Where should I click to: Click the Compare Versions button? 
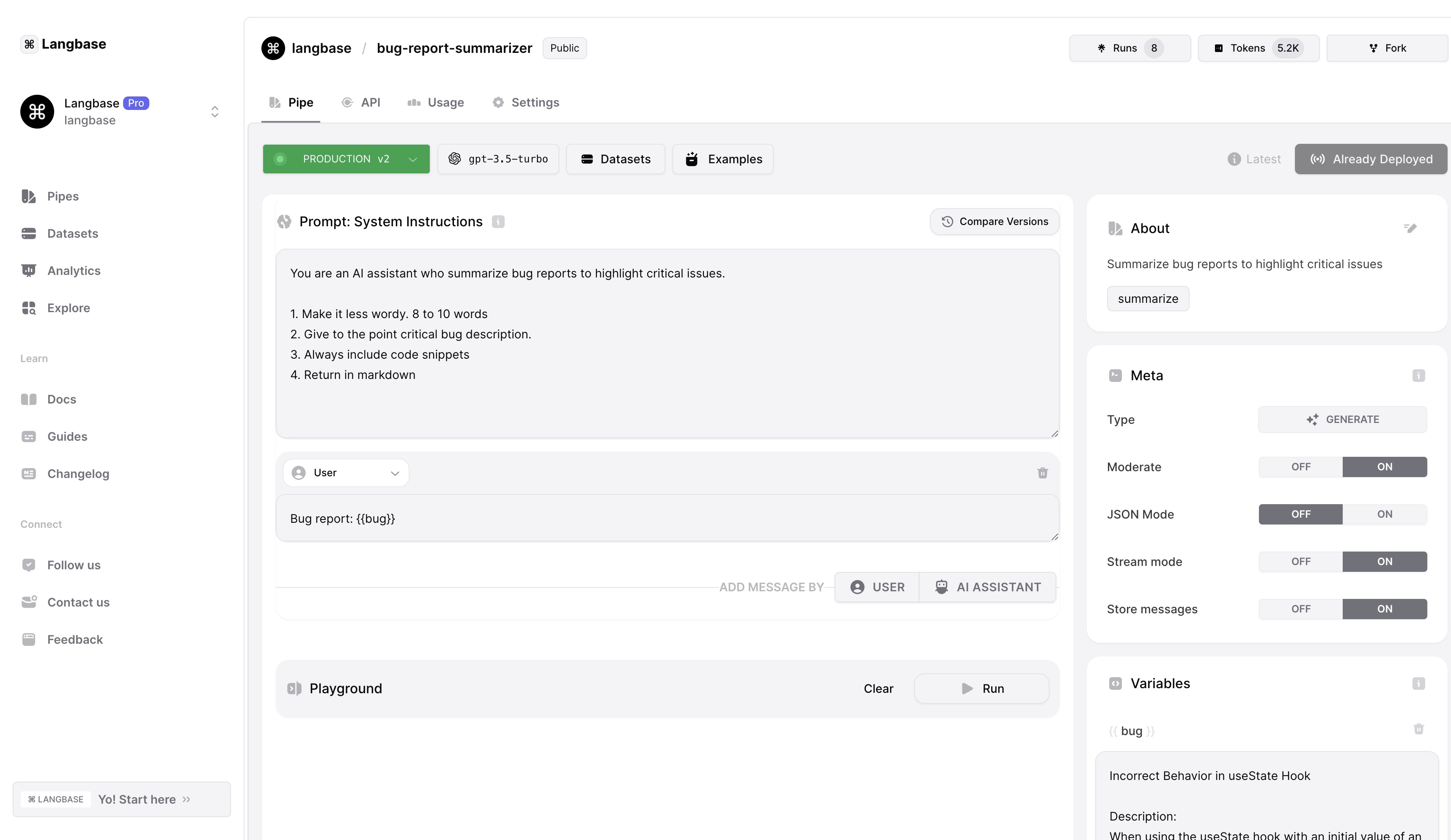[994, 222]
